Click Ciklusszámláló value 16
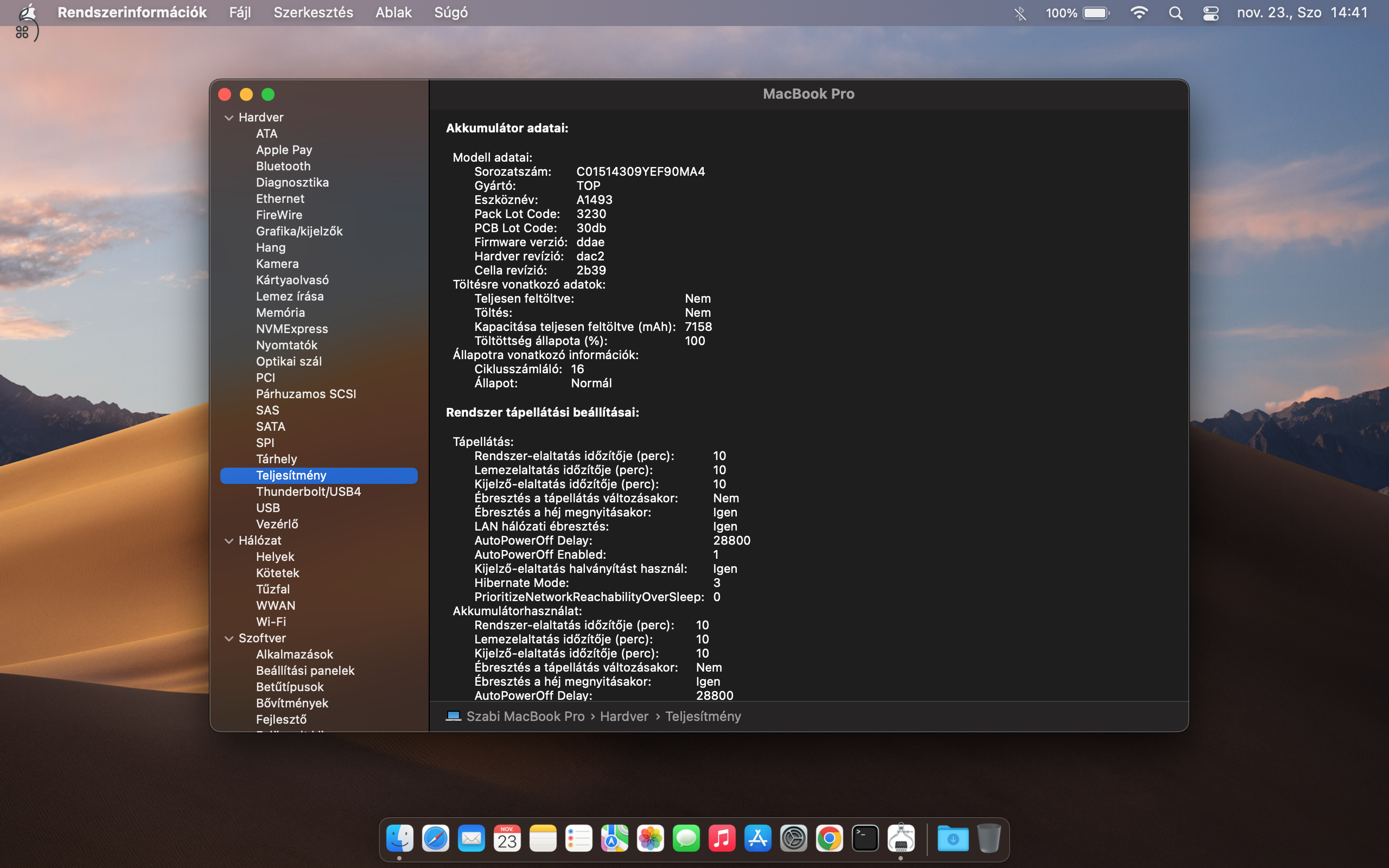1389x868 pixels. pyautogui.click(x=577, y=369)
